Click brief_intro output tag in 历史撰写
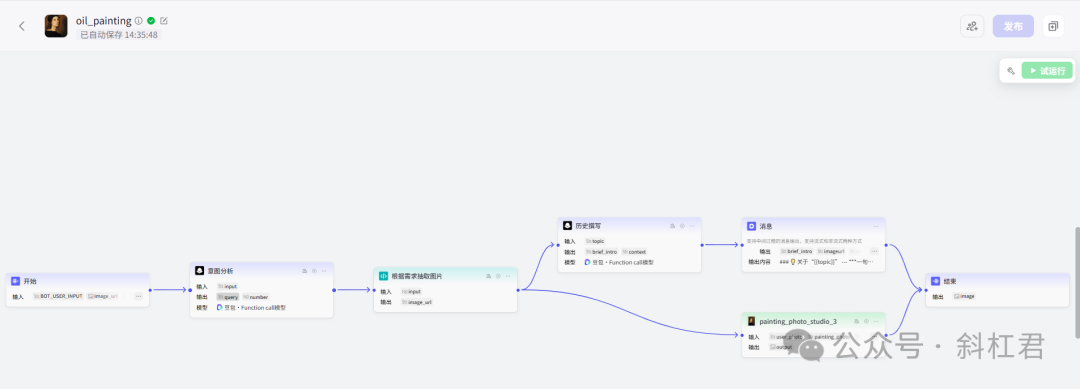Screen dimensions: 1080x389 tap(601, 251)
